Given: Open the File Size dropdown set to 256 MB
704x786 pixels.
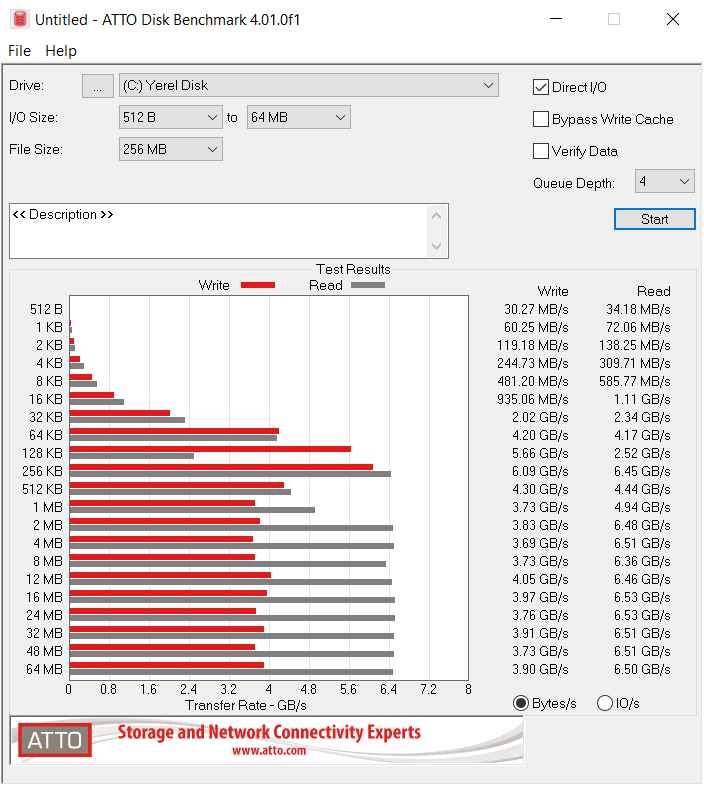Looking at the screenshot, I should click(x=170, y=149).
